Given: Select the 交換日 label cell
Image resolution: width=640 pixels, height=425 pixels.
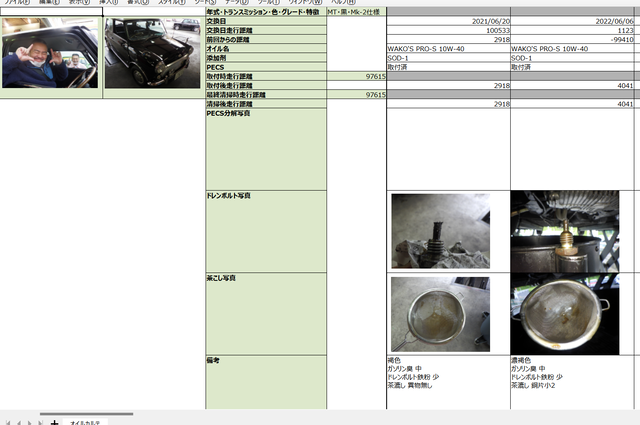Looking at the screenshot, I should coord(266,21).
